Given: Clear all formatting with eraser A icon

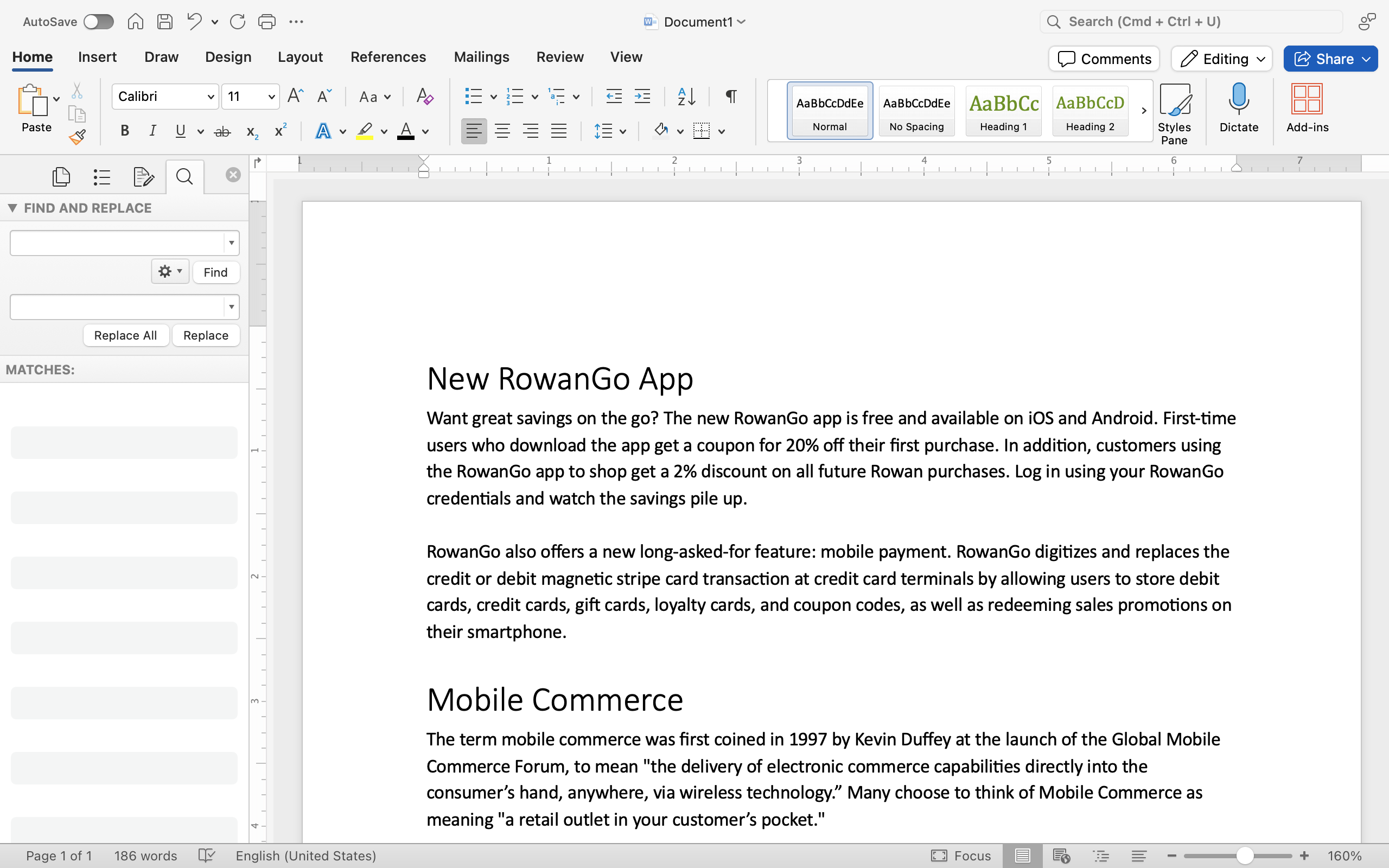Looking at the screenshot, I should [424, 96].
